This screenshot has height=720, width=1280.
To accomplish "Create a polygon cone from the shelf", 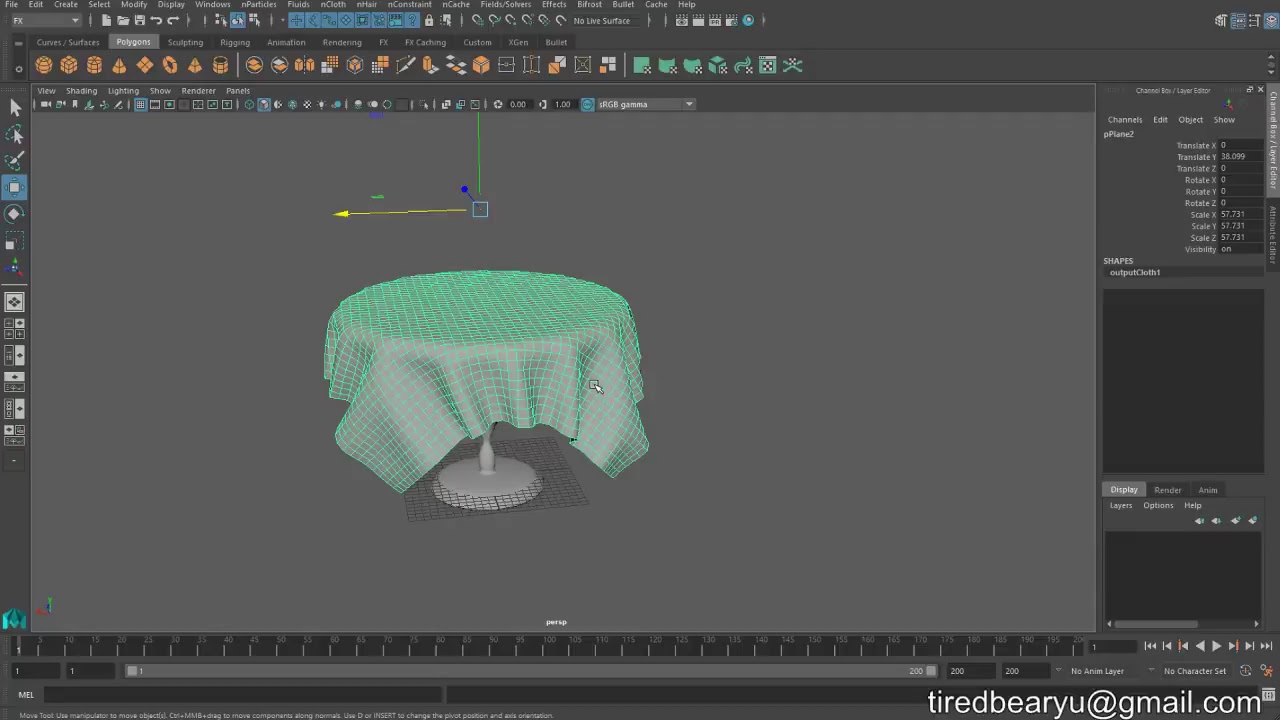I will [x=119, y=65].
